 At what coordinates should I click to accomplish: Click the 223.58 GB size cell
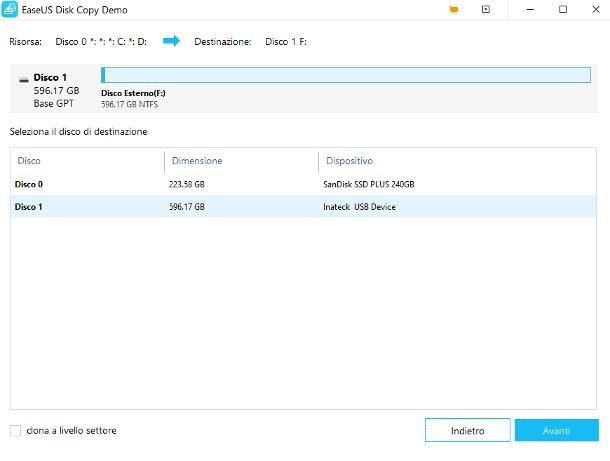point(187,184)
